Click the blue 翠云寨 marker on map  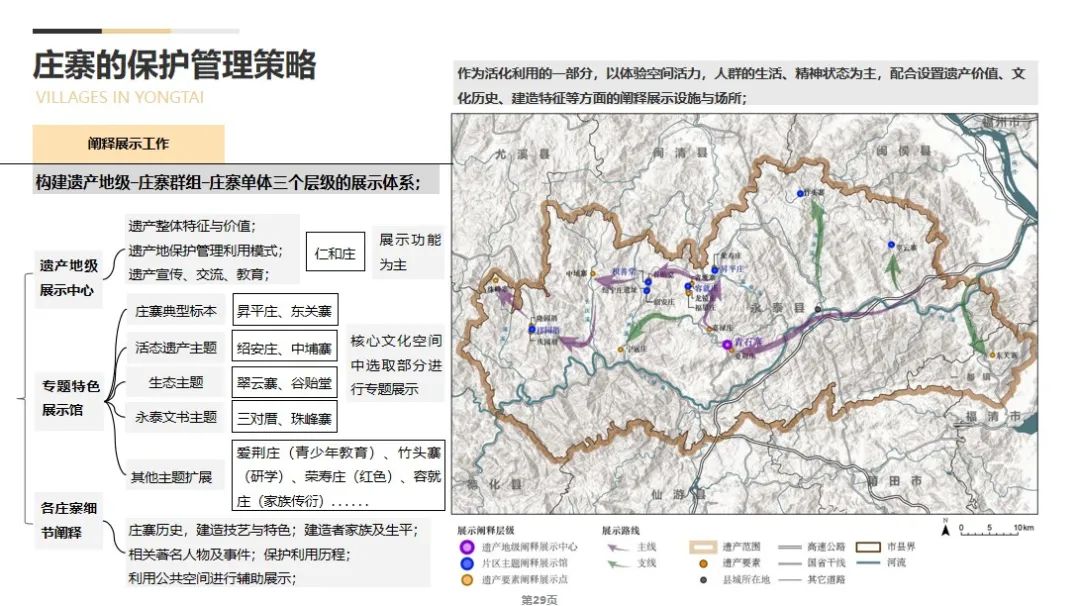(891, 244)
